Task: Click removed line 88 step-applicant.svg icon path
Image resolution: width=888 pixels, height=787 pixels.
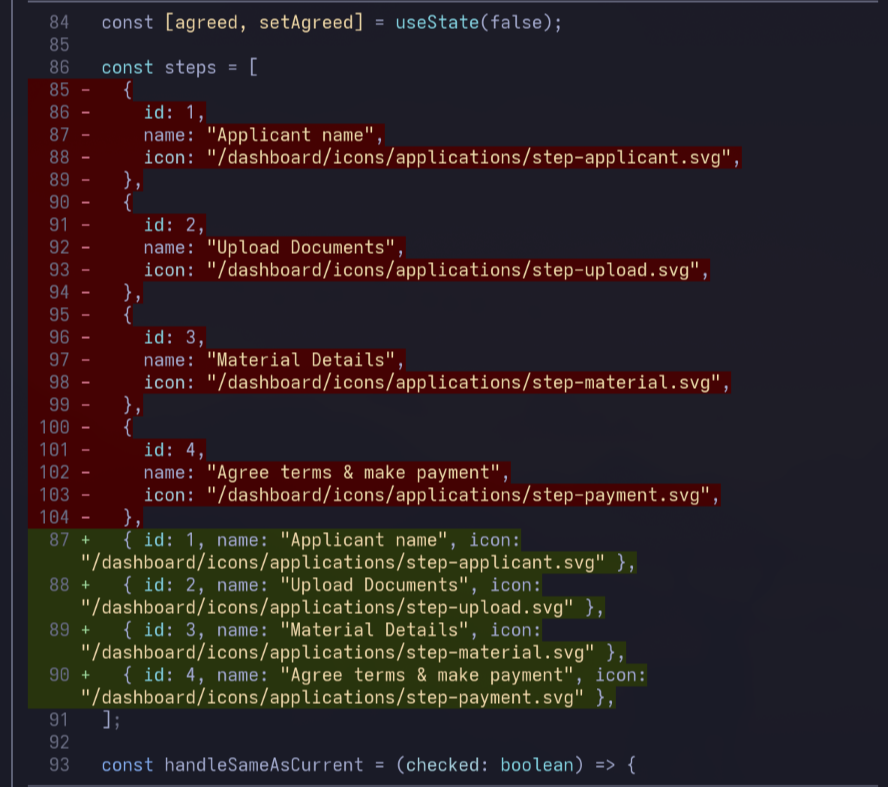Action: click(x=442, y=157)
